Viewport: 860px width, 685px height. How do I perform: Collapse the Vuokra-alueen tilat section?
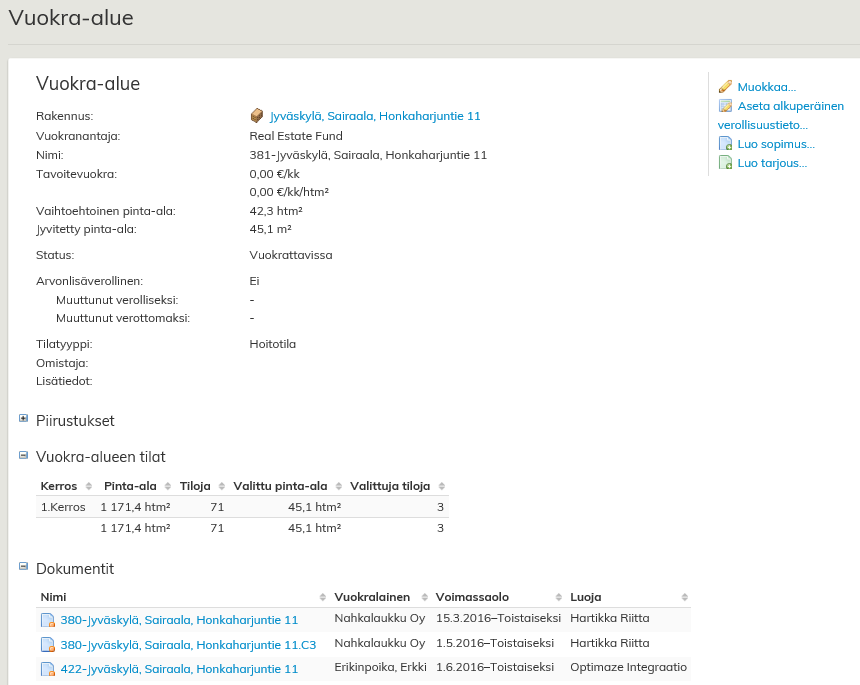(23, 454)
